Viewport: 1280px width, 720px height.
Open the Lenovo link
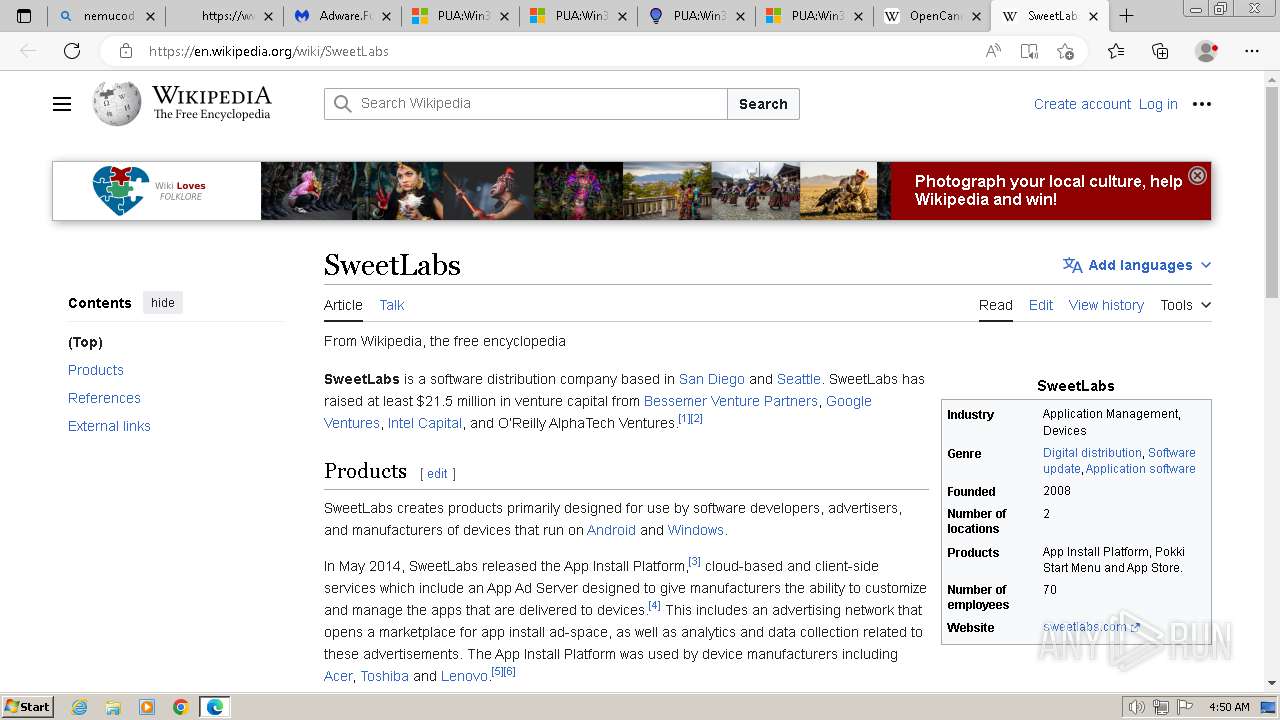coord(464,676)
